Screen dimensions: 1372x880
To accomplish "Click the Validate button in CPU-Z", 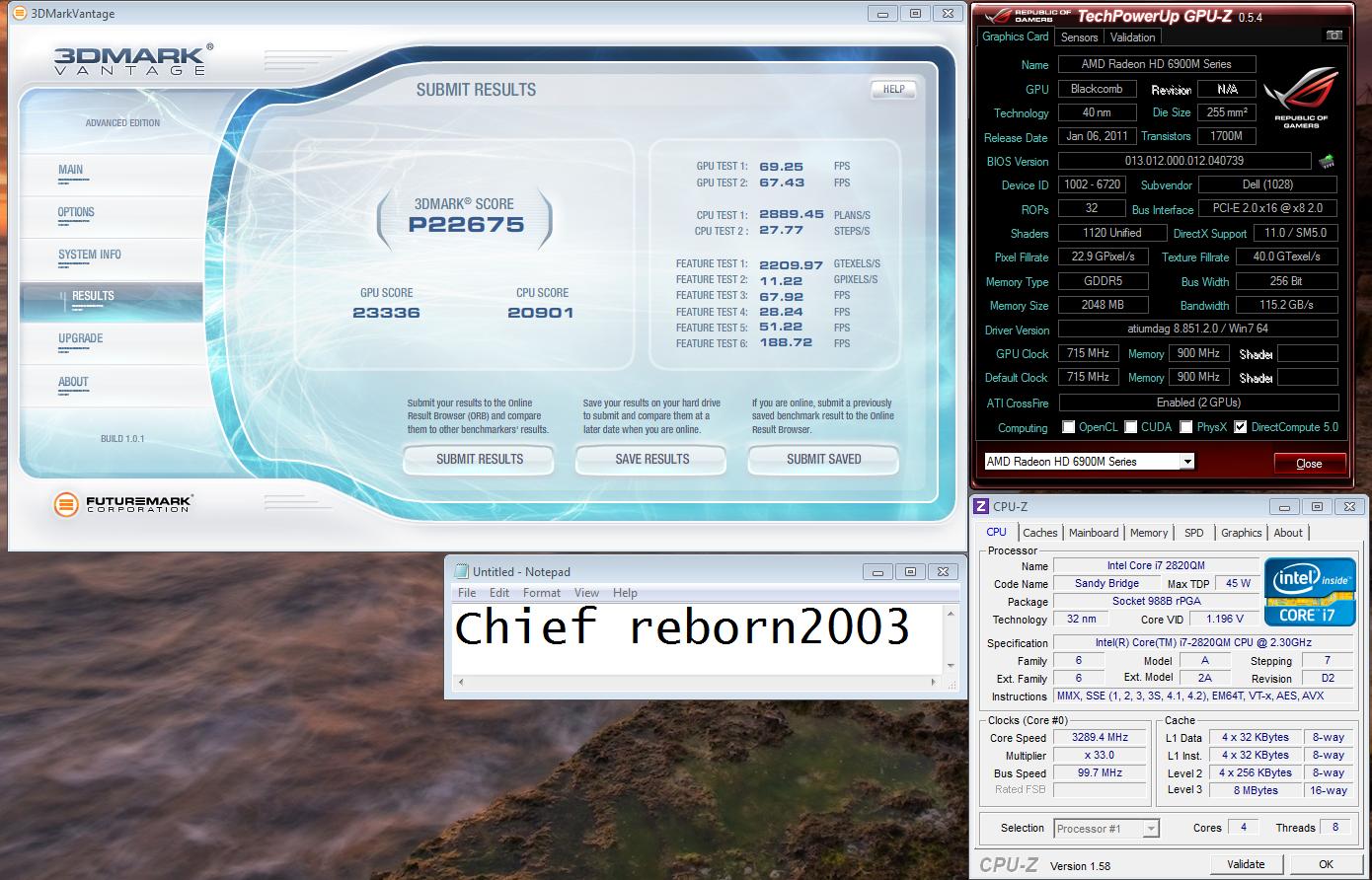I will (1246, 864).
